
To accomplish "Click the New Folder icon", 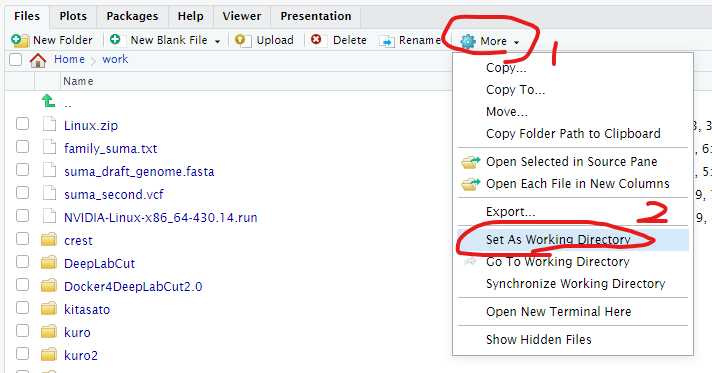I will click(20, 40).
